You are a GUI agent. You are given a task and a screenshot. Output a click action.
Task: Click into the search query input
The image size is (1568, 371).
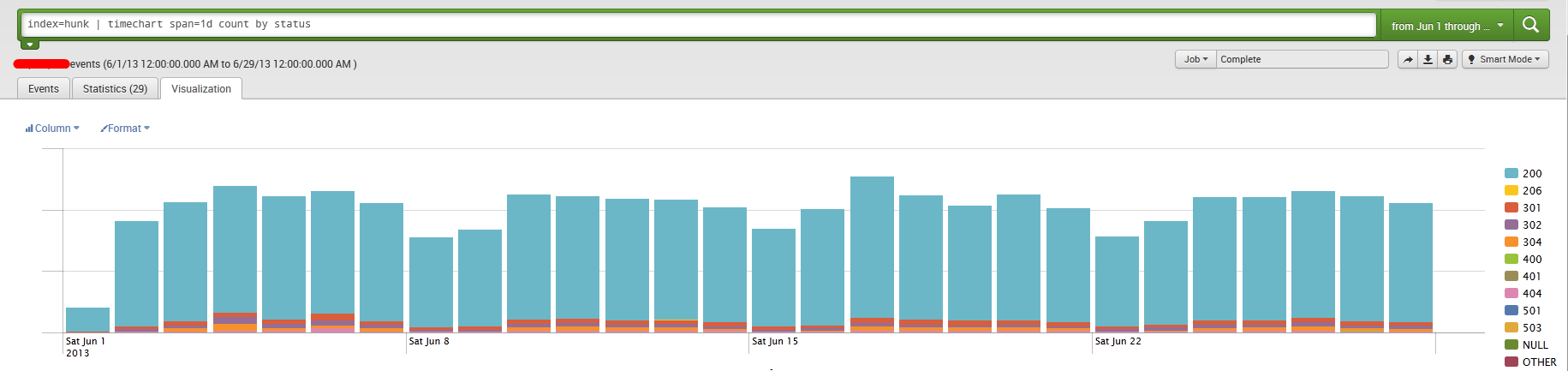click(698, 25)
